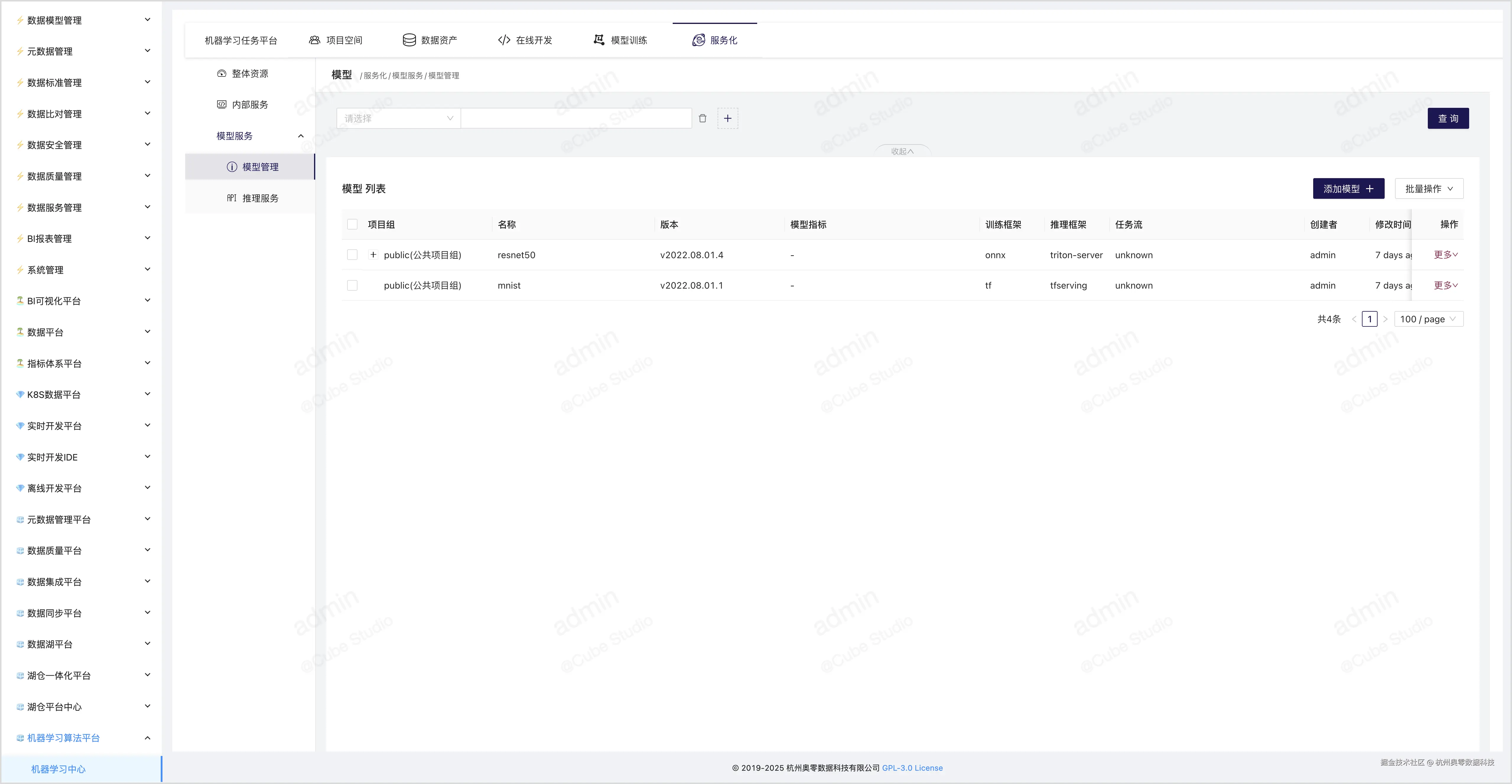1512x784 pixels.
Task: Click the 在线开发 code icon
Action: pos(504,40)
